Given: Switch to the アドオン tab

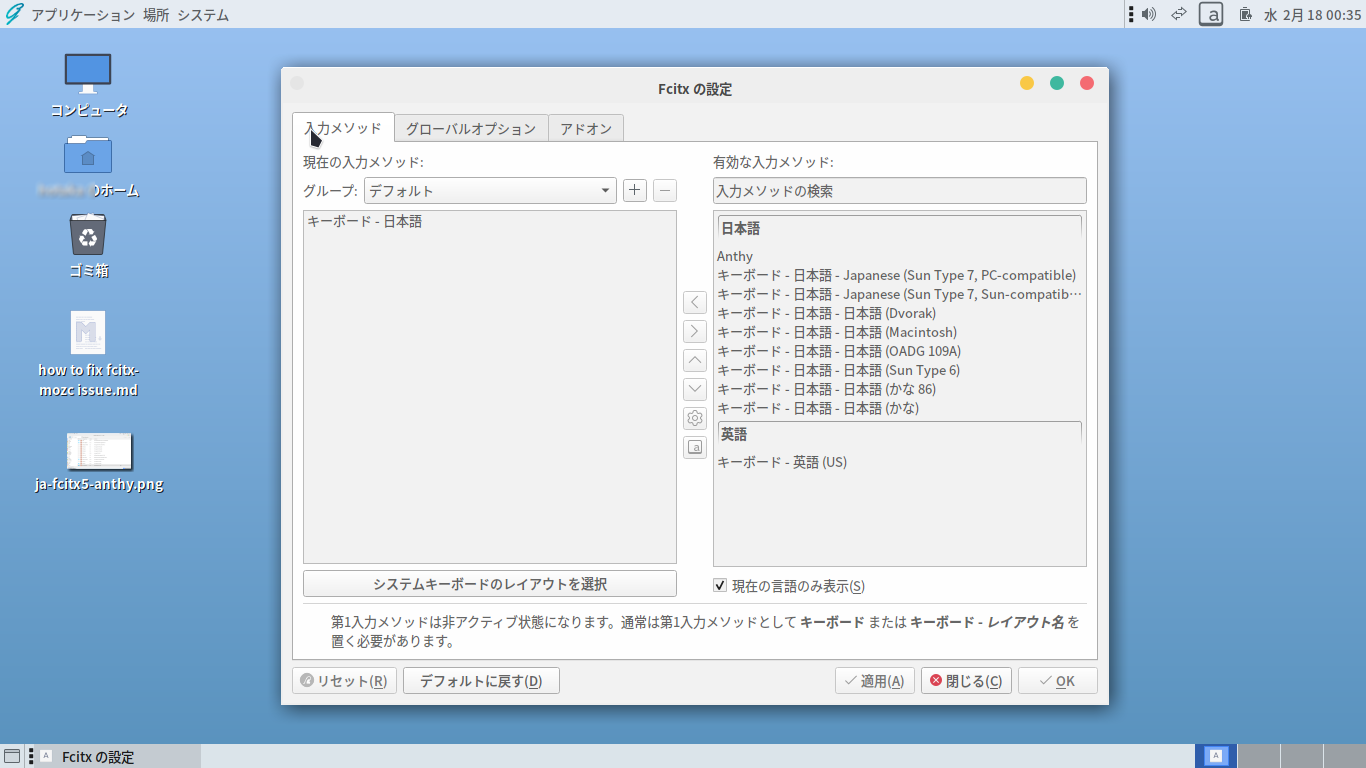Looking at the screenshot, I should pyautogui.click(x=585, y=128).
